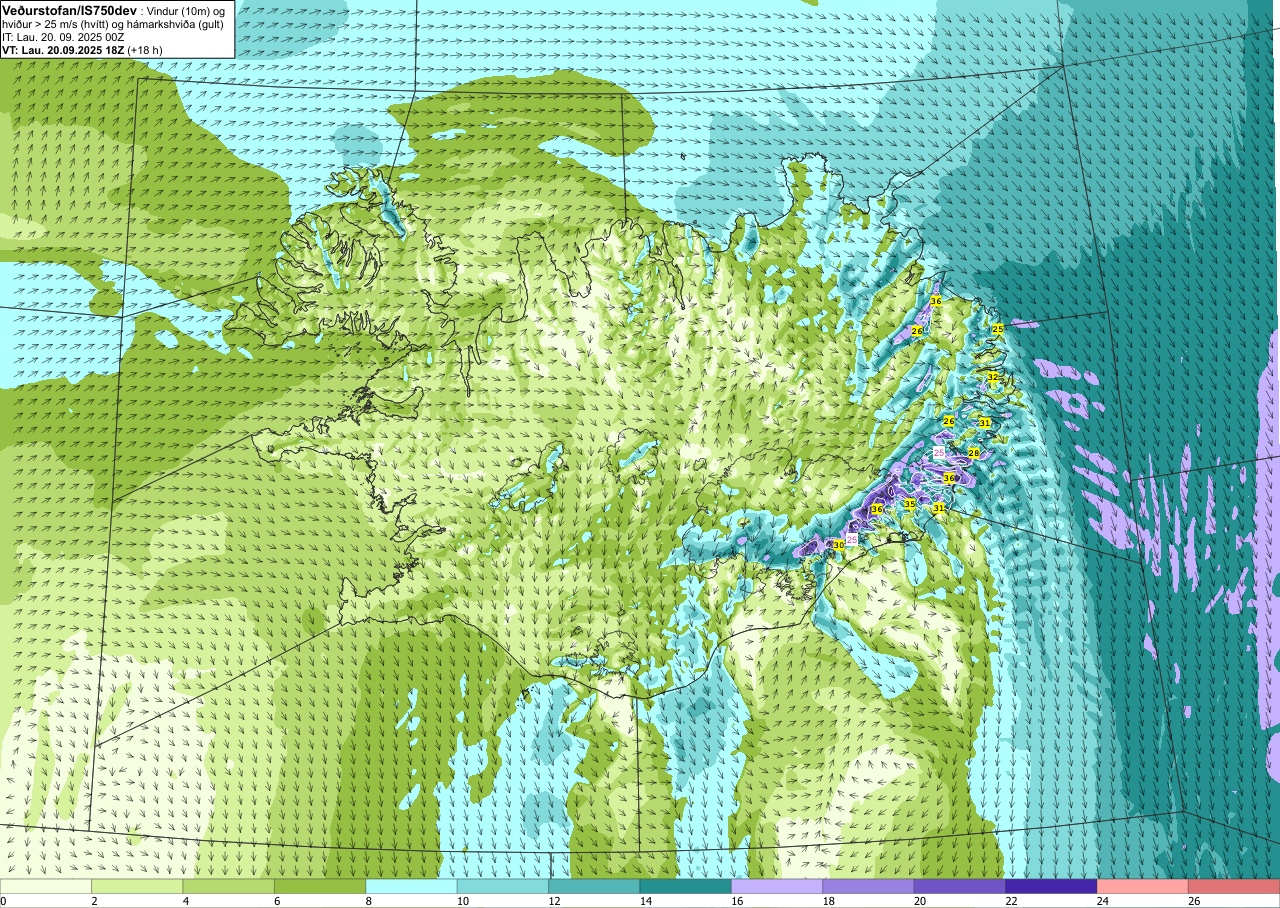Click the legend scale value "10"

click(462, 901)
